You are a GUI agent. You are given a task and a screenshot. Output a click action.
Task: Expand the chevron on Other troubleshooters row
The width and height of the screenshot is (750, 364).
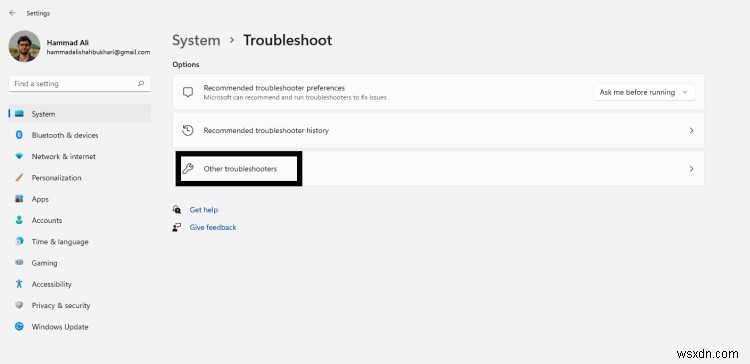click(x=691, y=168)
